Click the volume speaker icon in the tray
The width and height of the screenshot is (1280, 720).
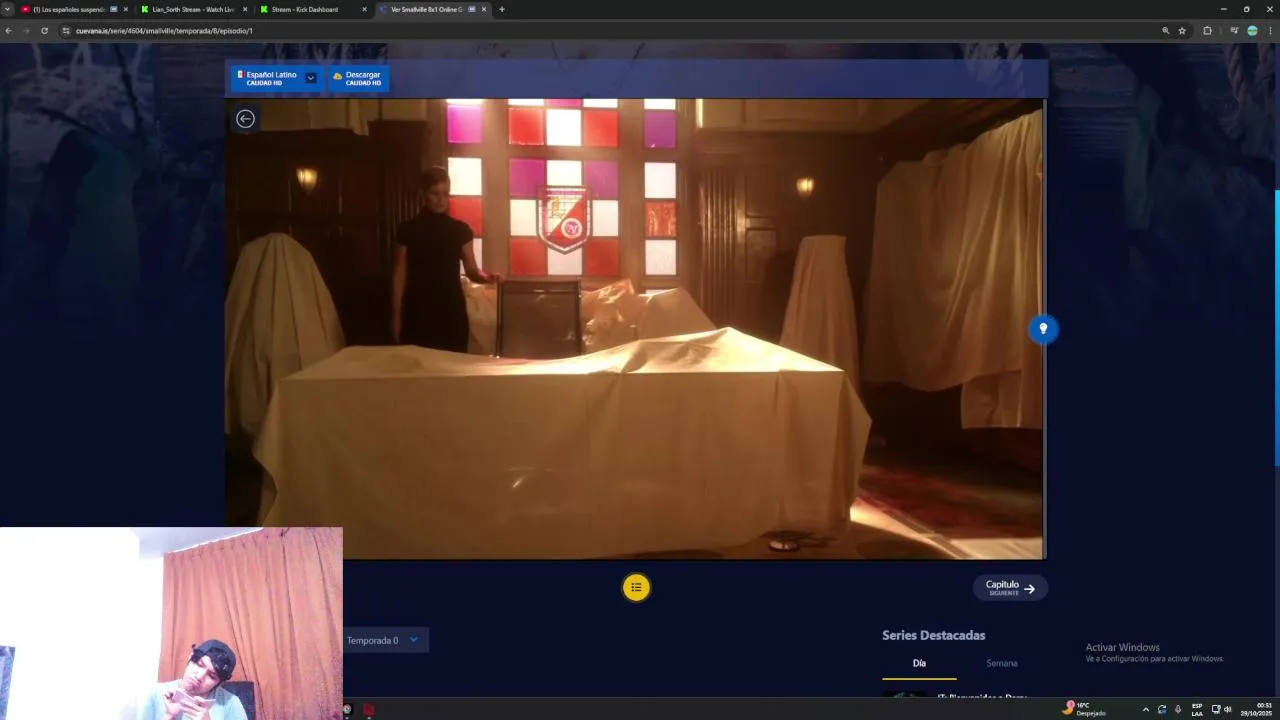(1228, 710)
